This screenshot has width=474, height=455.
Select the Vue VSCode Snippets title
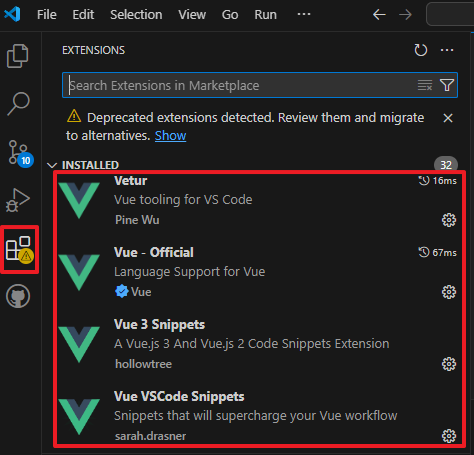click(179, 396)
